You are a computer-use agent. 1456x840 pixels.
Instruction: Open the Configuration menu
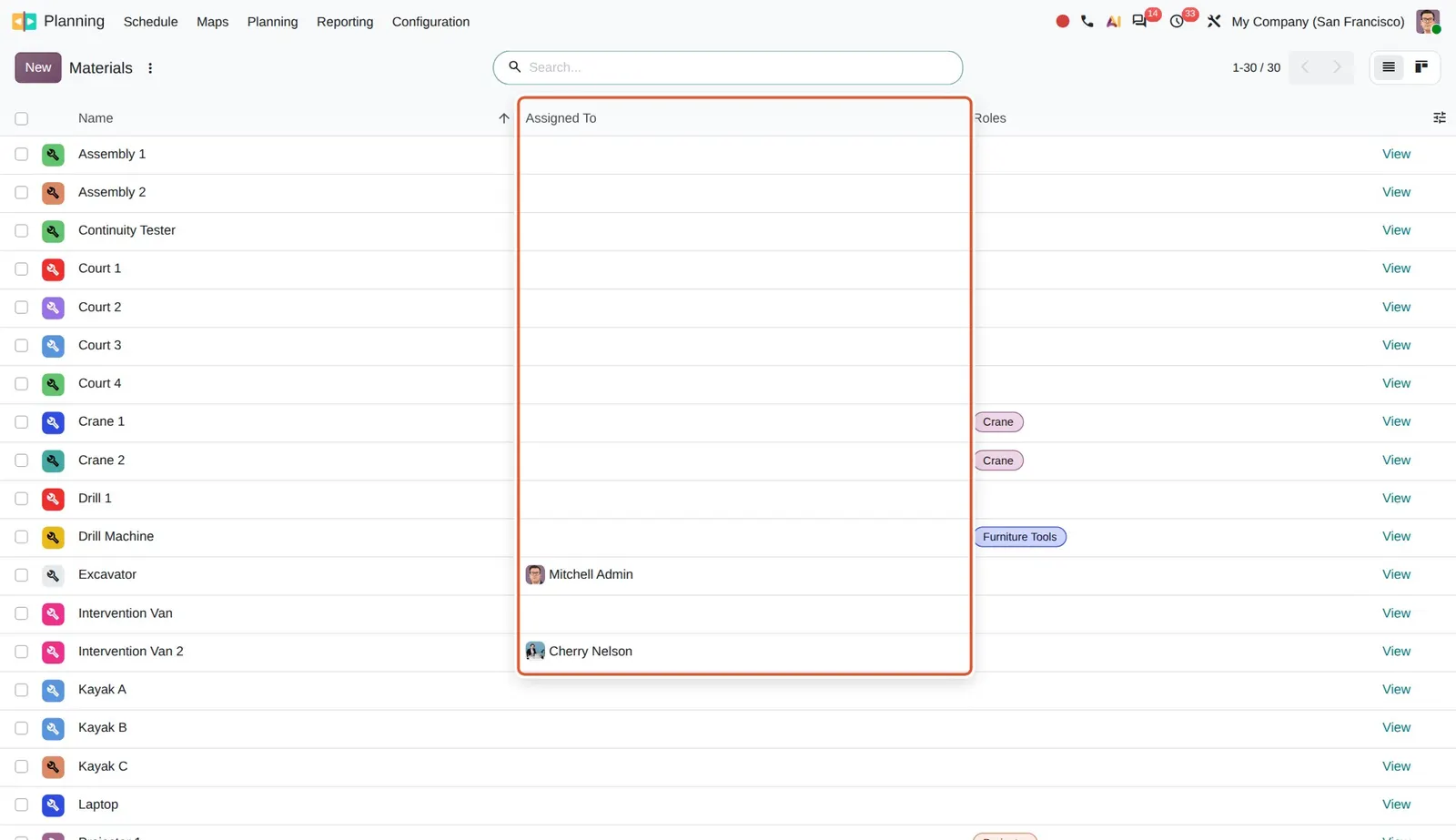coord(430,22)
